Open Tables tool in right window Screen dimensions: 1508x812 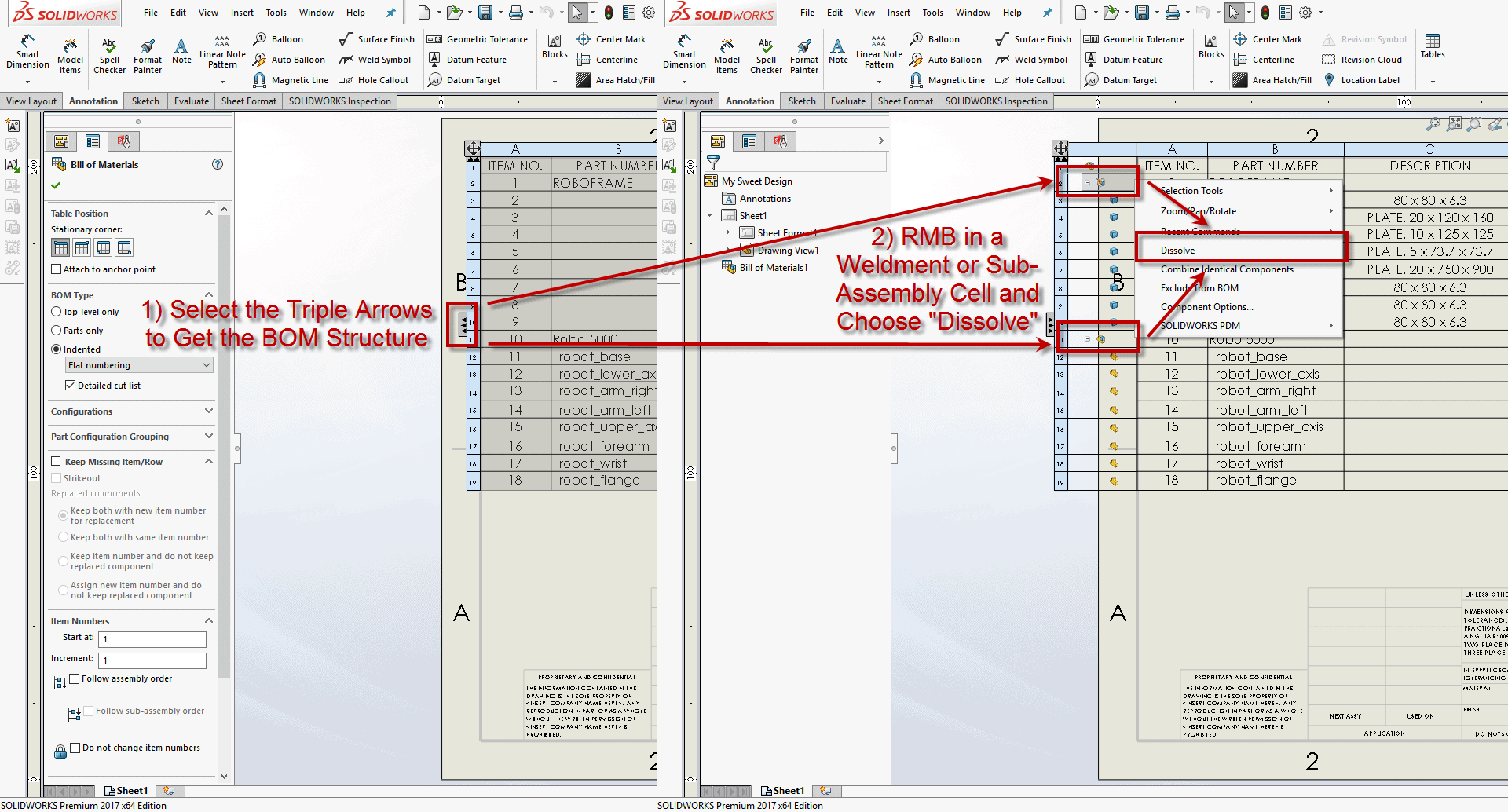1433,47
